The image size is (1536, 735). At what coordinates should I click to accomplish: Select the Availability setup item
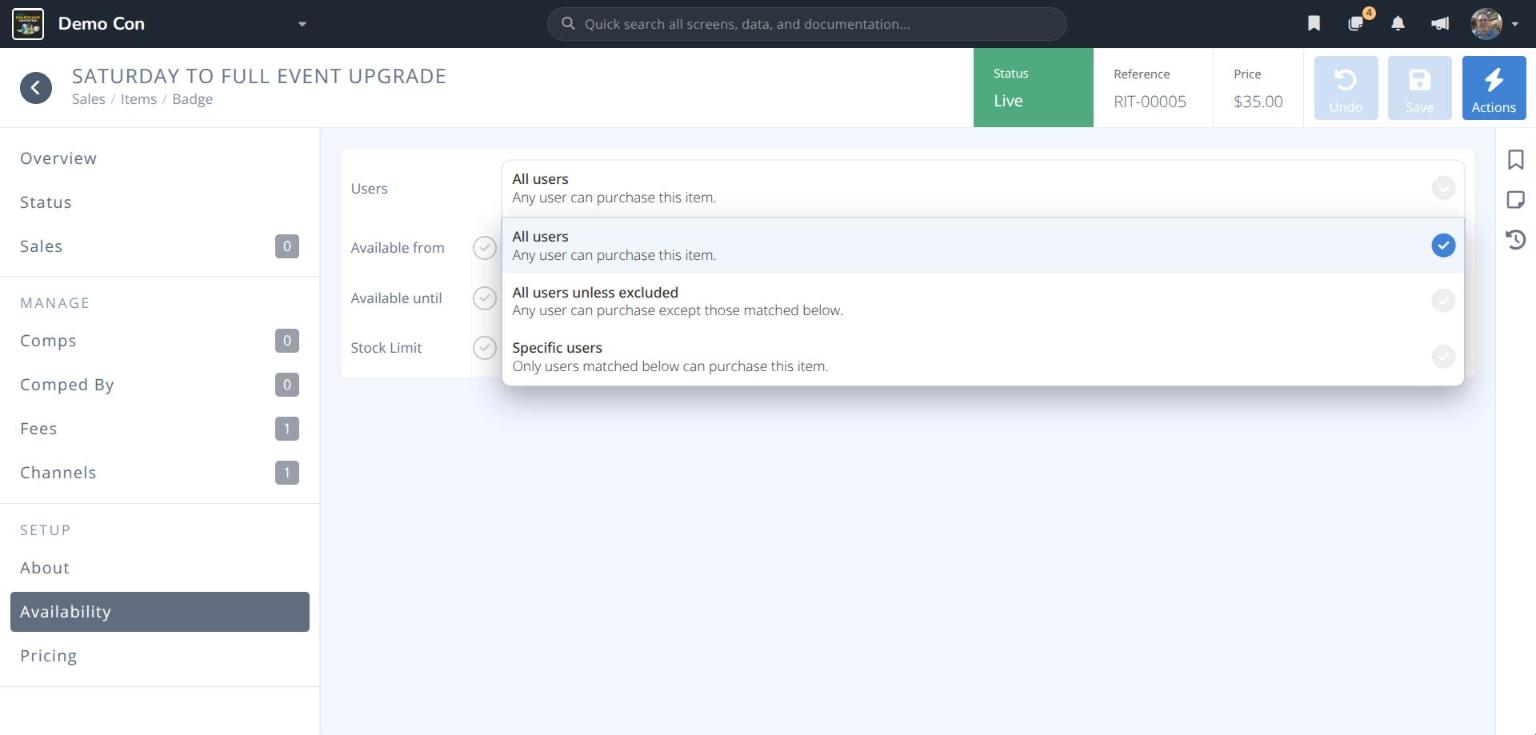pyautogui.click(x=160, y=612)
